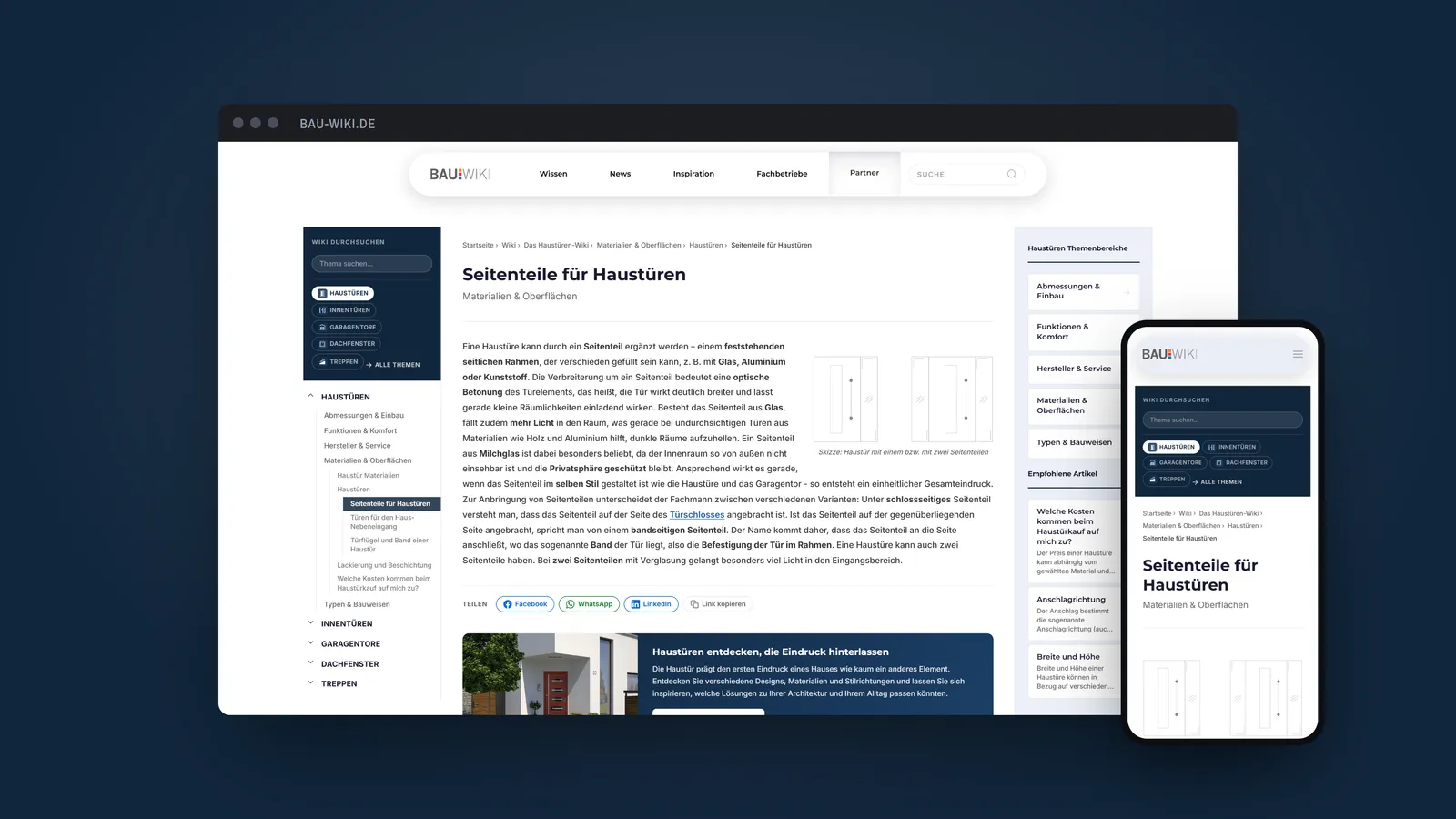This screenshot has width=1456, height=819.
Task: Select Hersteller & Service in the sidebar tree
Action: tap(358, 446)
